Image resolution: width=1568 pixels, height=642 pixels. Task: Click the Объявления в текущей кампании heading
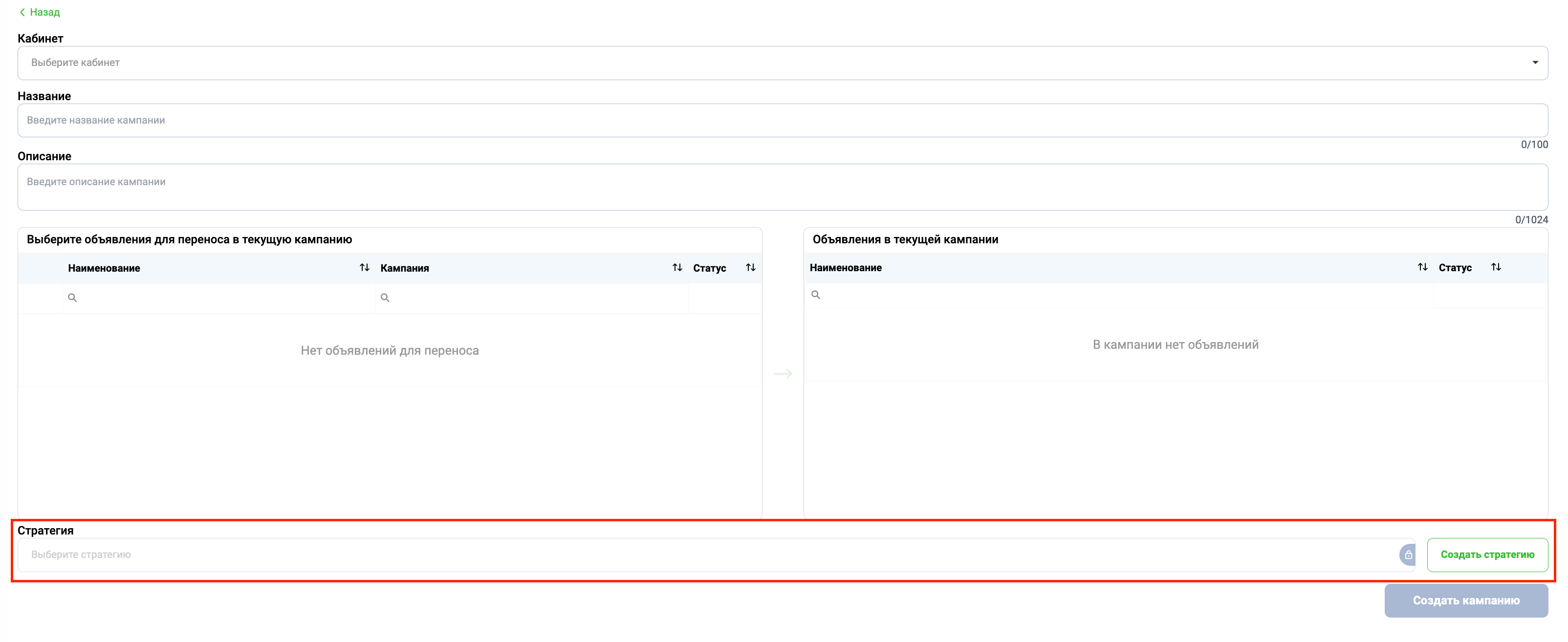[x=905, y=240]
